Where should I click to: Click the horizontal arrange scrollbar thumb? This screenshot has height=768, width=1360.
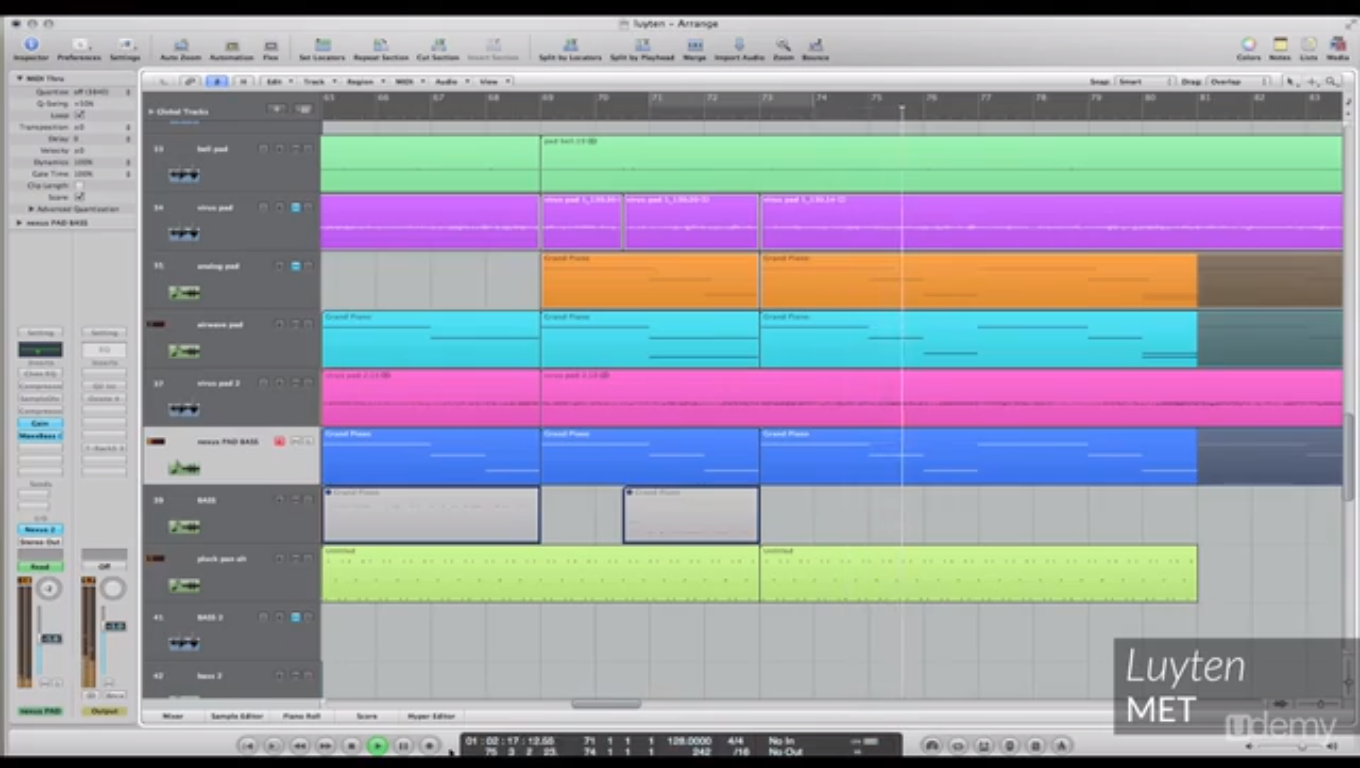tap(606, 704)
